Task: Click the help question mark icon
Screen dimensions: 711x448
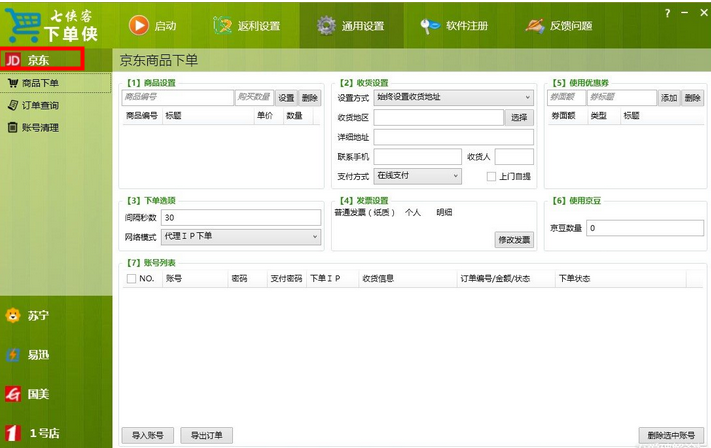Action: pyautogui.click(x=667, y=14)
